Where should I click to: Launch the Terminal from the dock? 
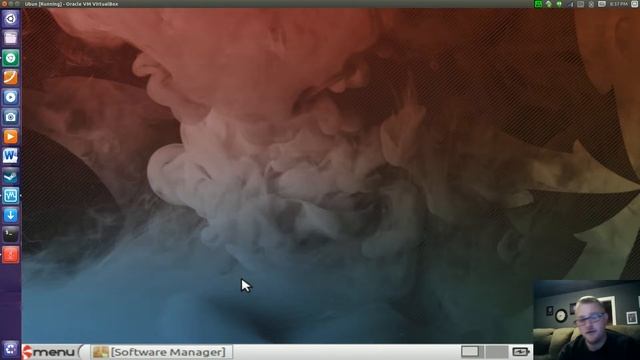point(11,235)
